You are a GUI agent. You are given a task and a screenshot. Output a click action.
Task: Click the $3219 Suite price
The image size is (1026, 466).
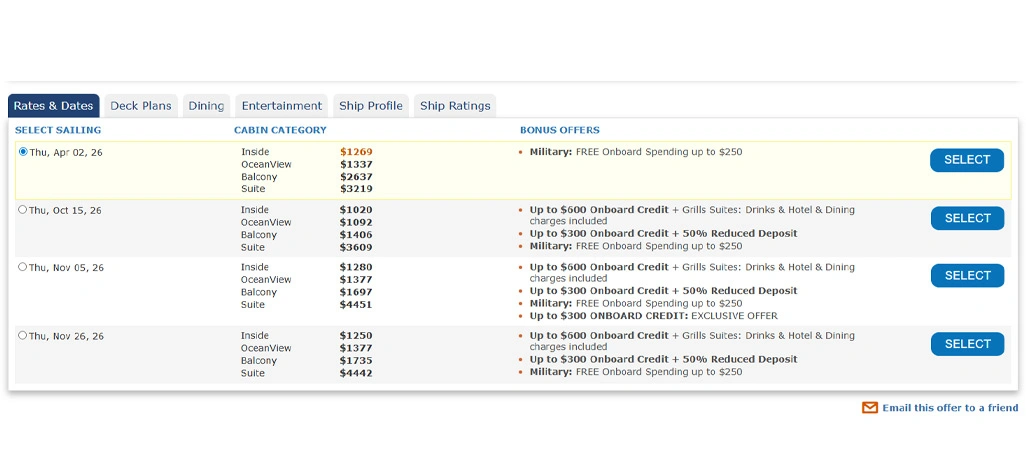pyautogui.click(x=356, y=189)
